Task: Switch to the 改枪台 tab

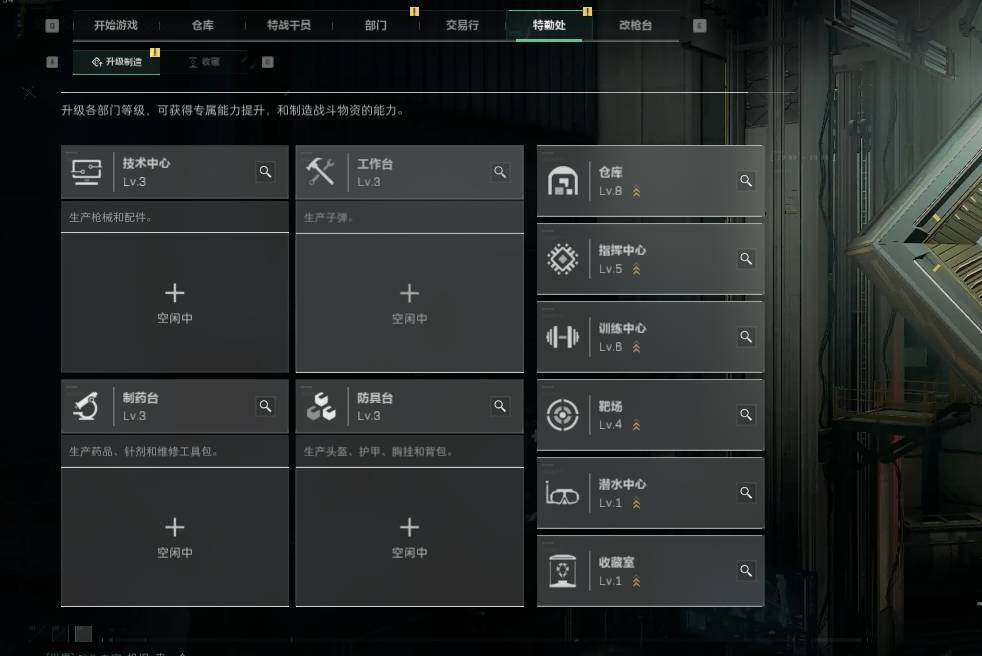Action: pos(635,25)
